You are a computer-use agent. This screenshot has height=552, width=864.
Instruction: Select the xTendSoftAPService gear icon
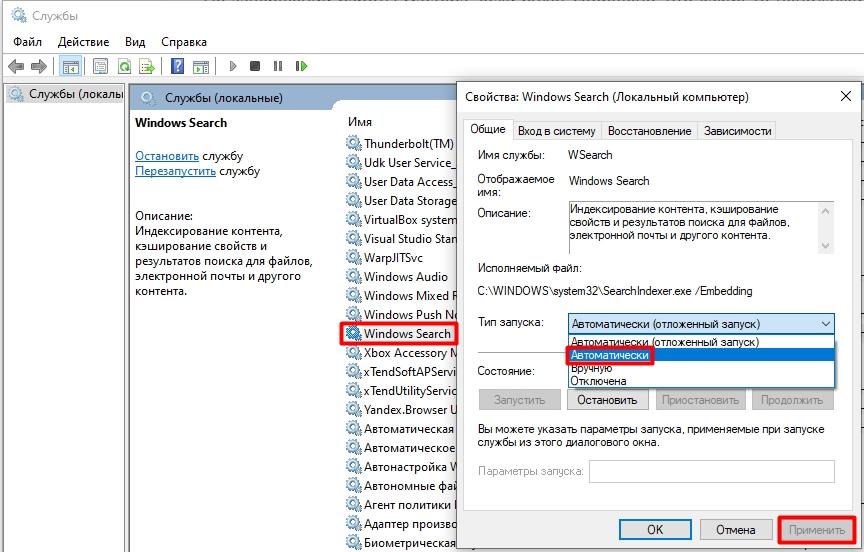tap(353, 372)
